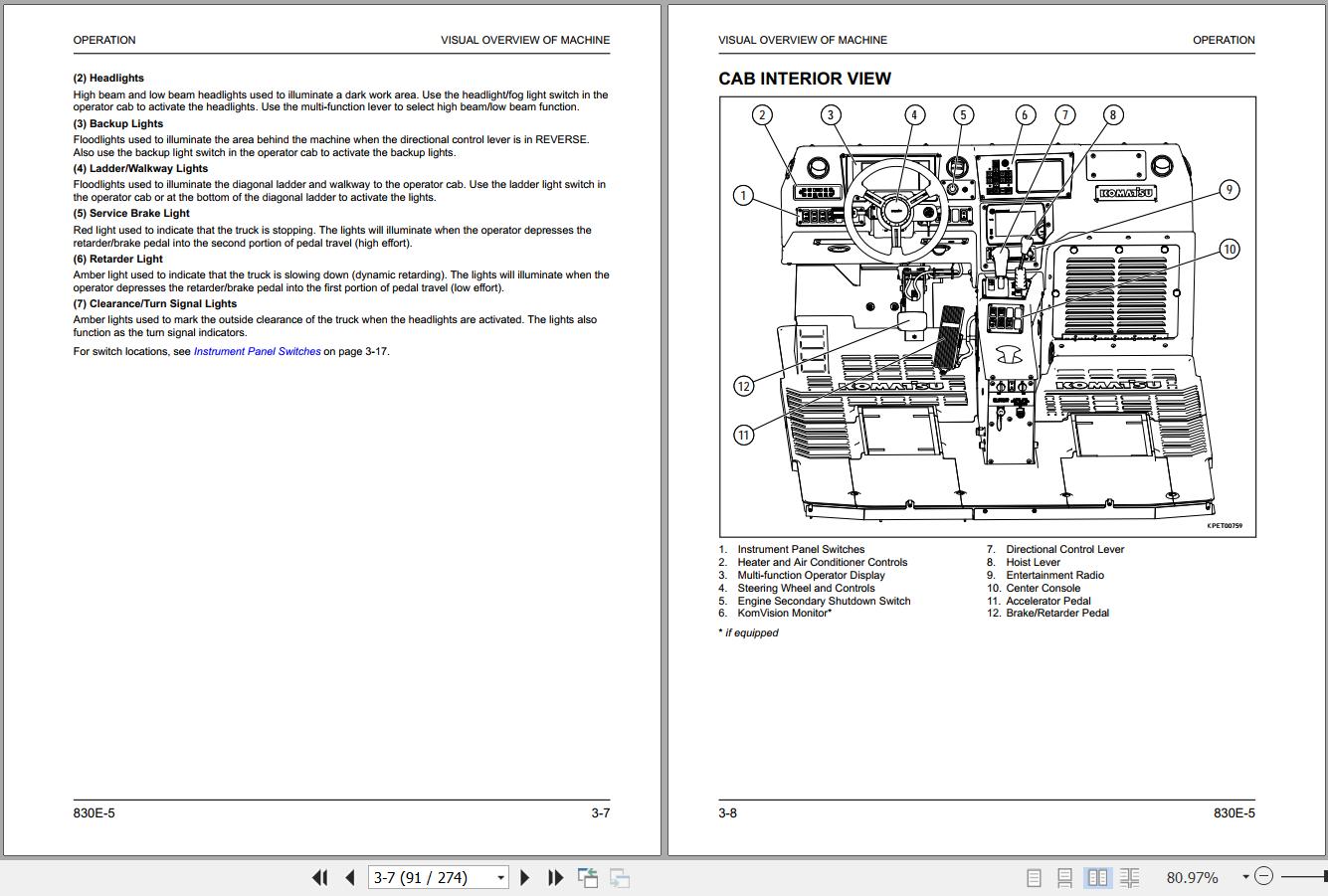Click legend item 'Directional Control Lever'
Image resolution: width=1328 pixels, height=896 pixels.
(x=1064, y=549)
